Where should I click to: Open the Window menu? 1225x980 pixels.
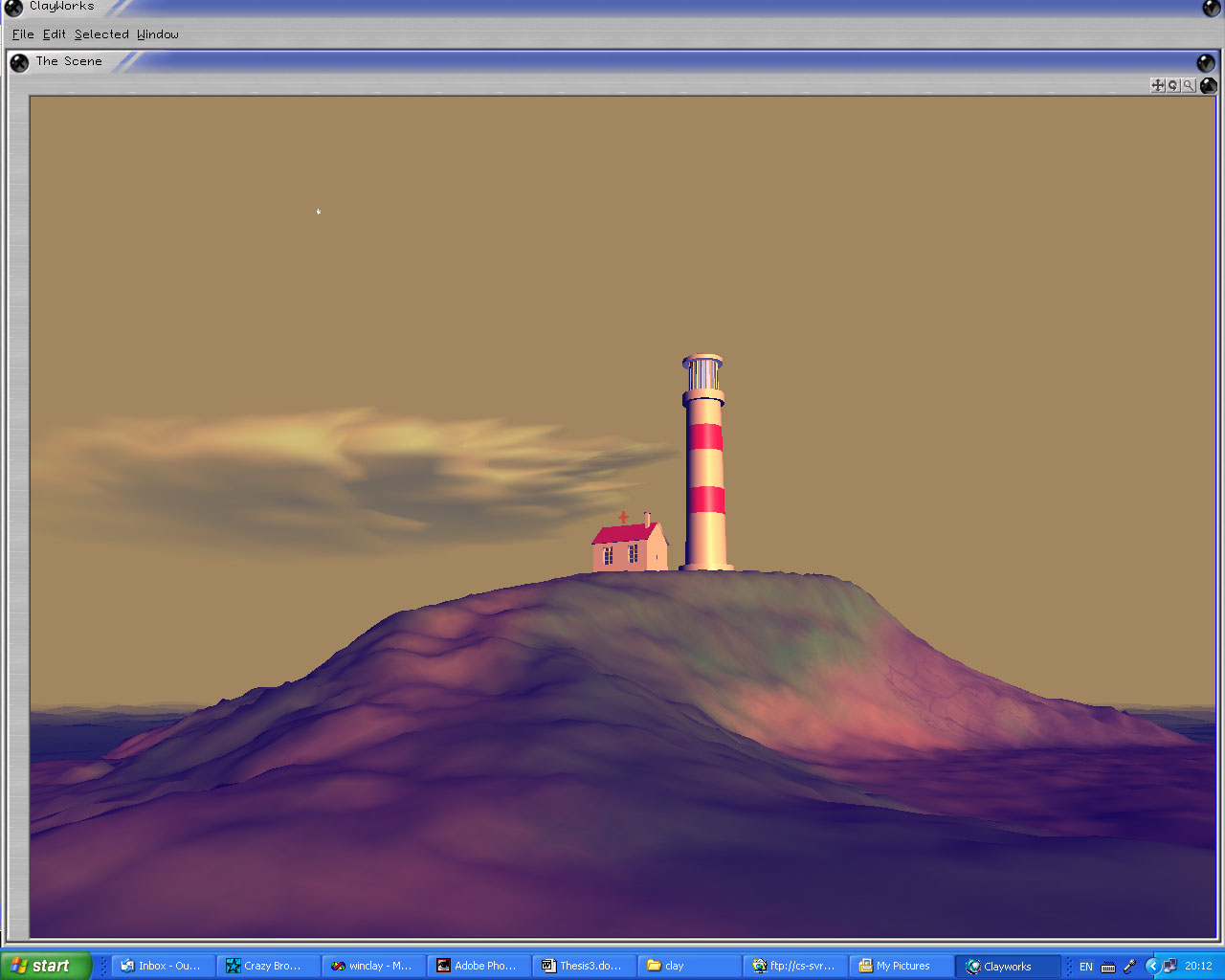coord(158,34)
